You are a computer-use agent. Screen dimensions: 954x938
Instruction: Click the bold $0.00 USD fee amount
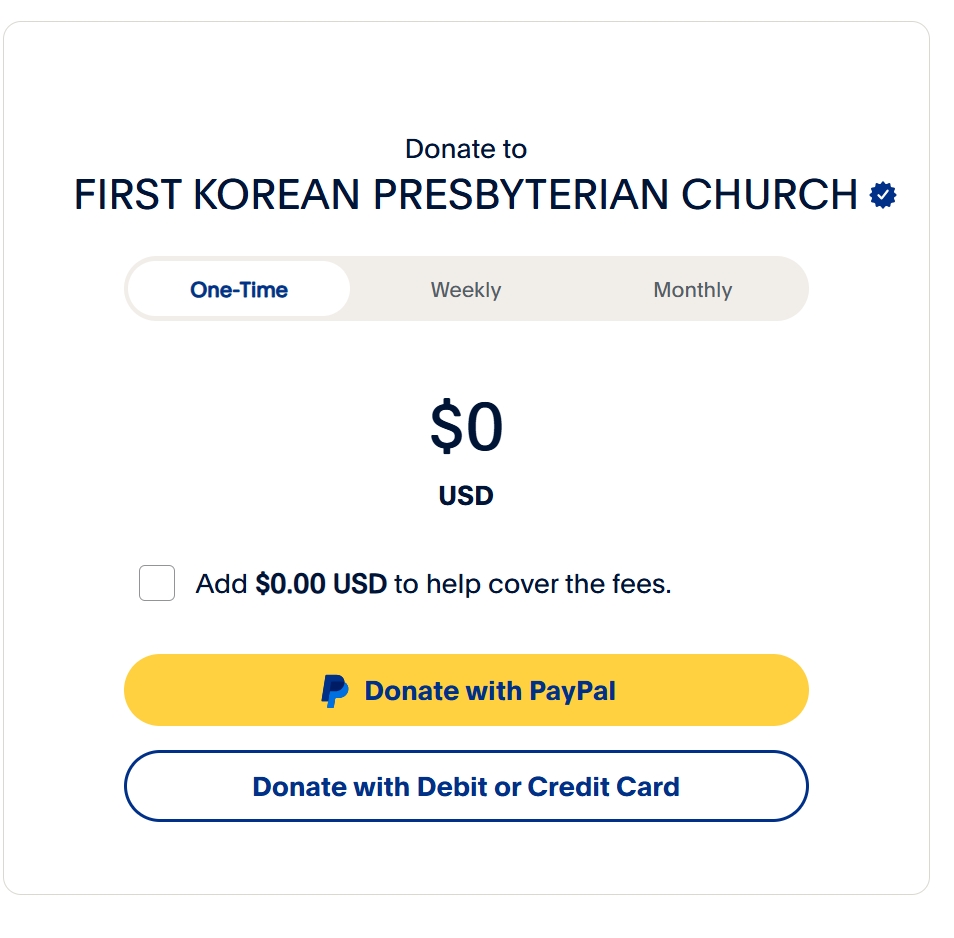click(321, 584)
